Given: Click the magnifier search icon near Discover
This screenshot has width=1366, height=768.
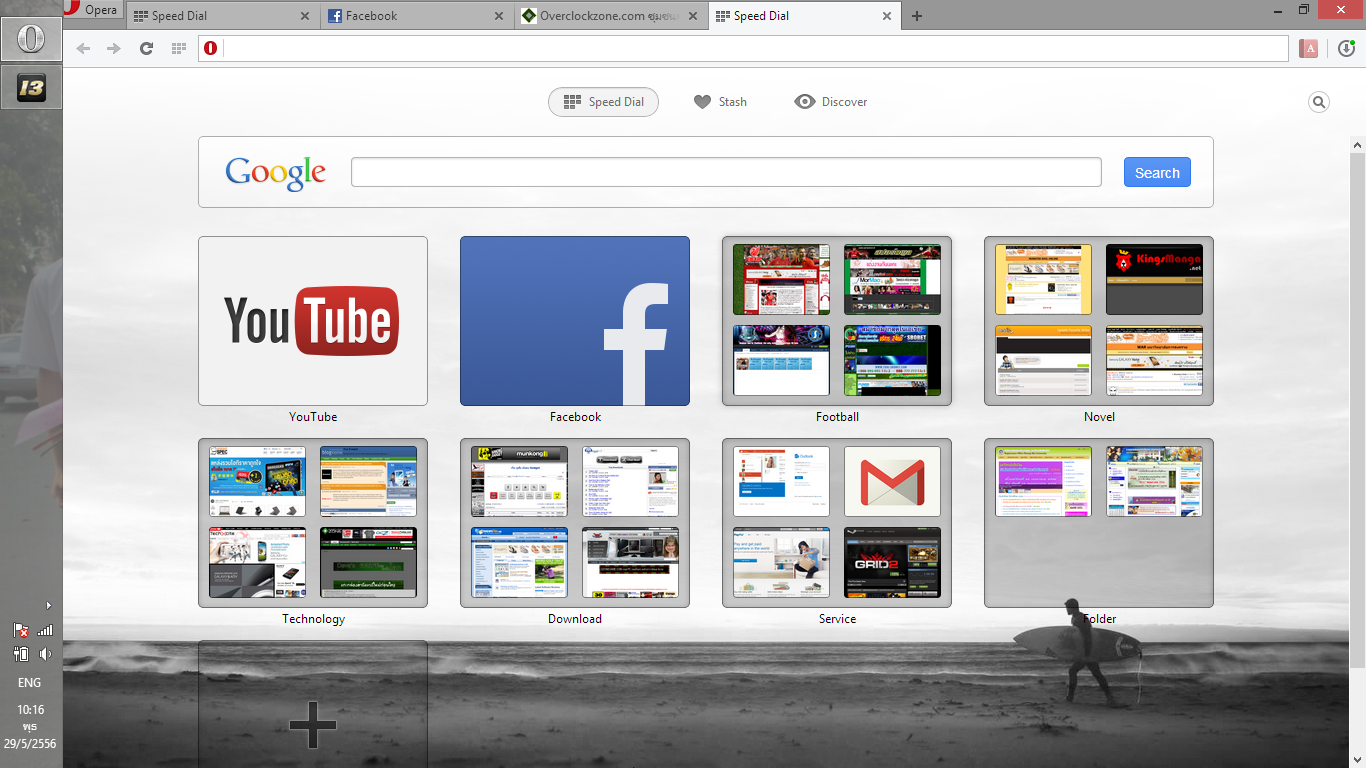Looking at the screenshot, I should click(1319, 102).
